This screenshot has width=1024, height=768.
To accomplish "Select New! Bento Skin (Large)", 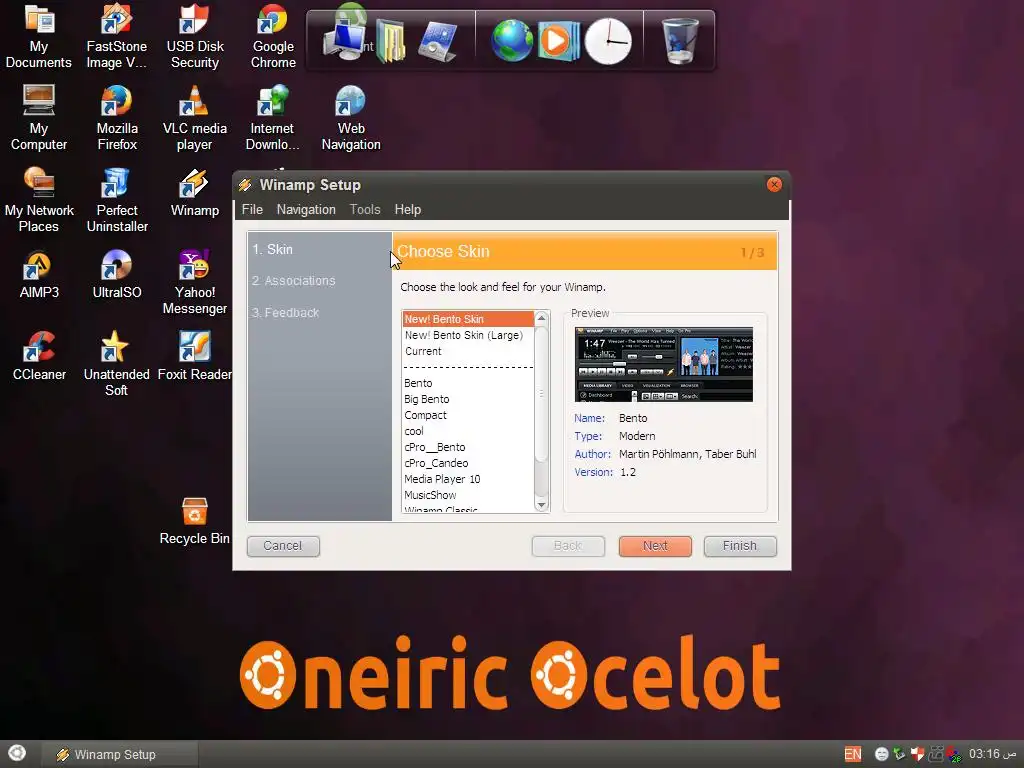I will [468, 335].
